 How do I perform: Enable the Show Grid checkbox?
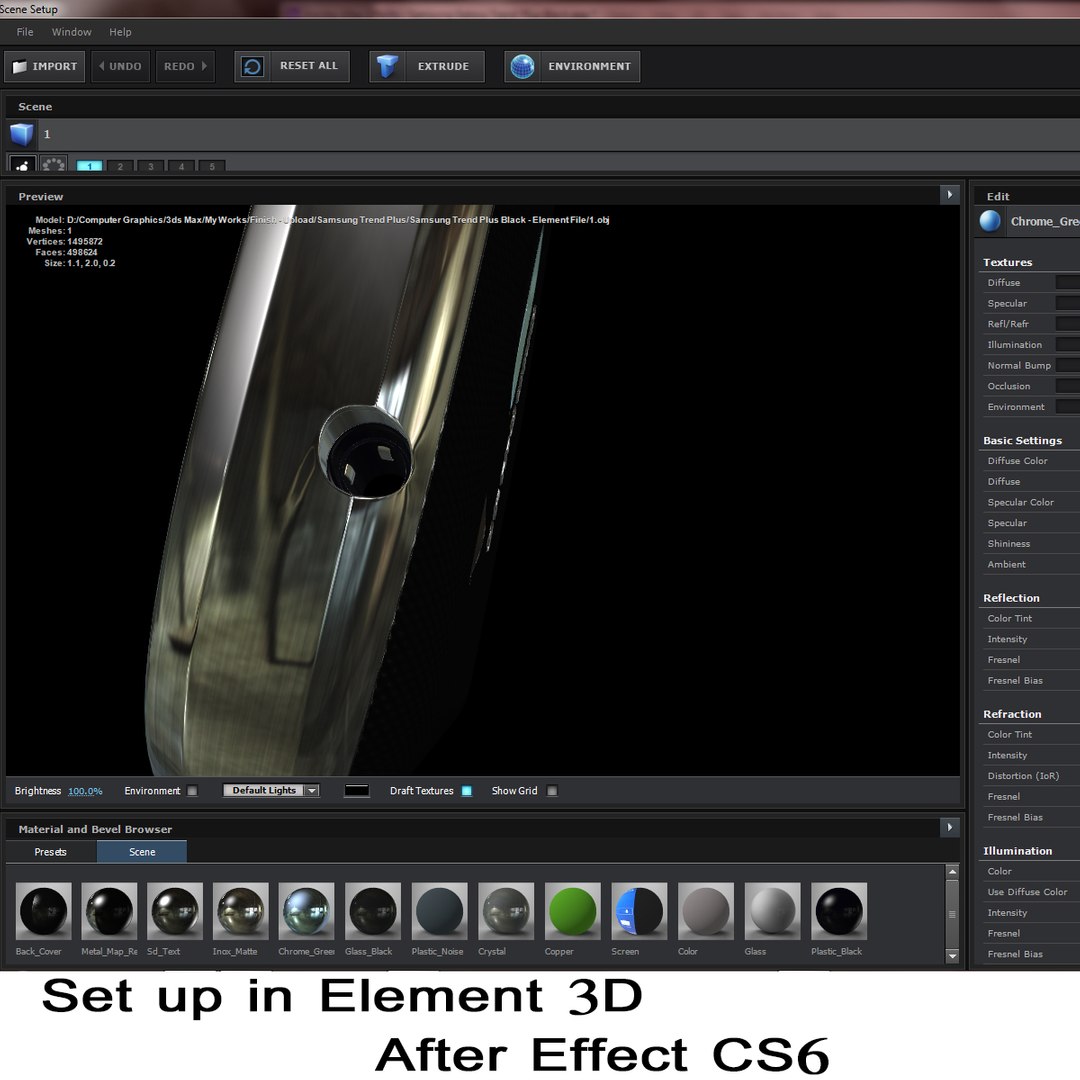point(552,791)
